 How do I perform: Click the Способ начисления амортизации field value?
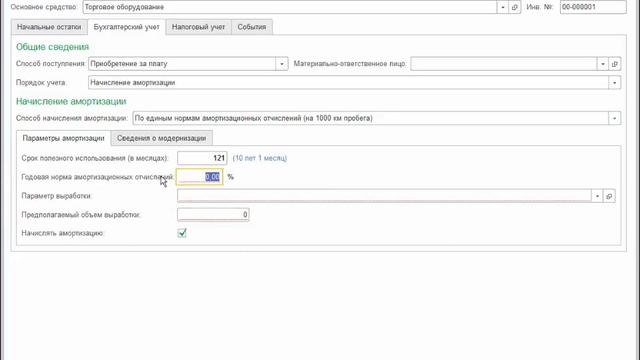coord(371,118)
